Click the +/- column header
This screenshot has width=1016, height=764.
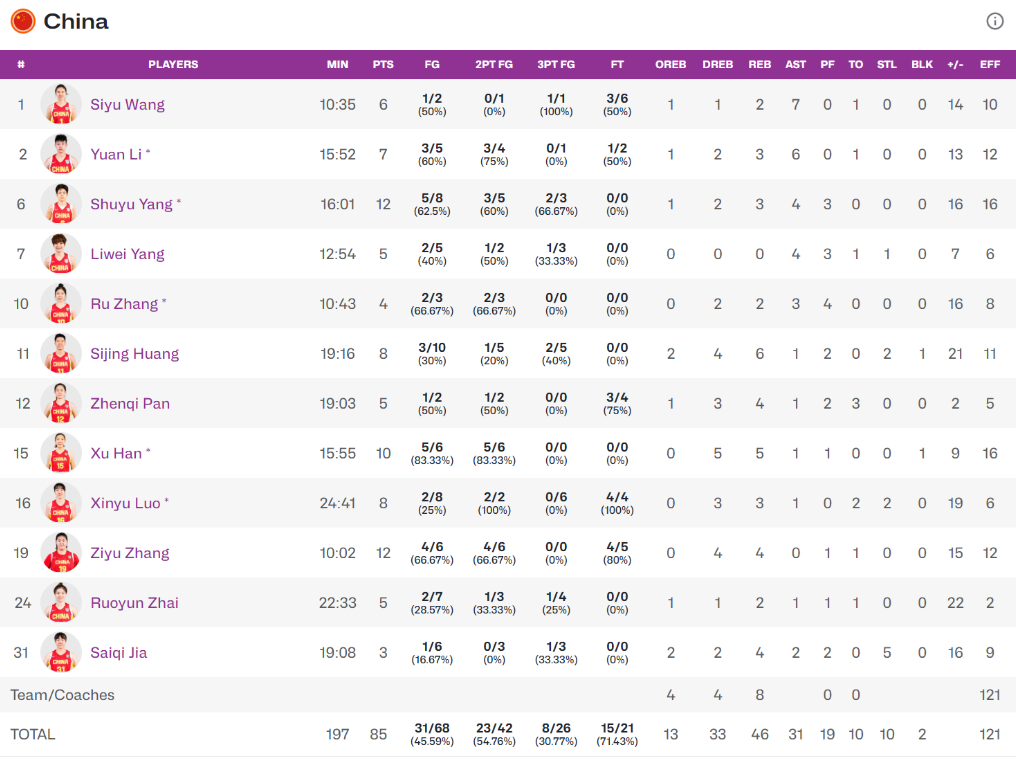[955, 64]
